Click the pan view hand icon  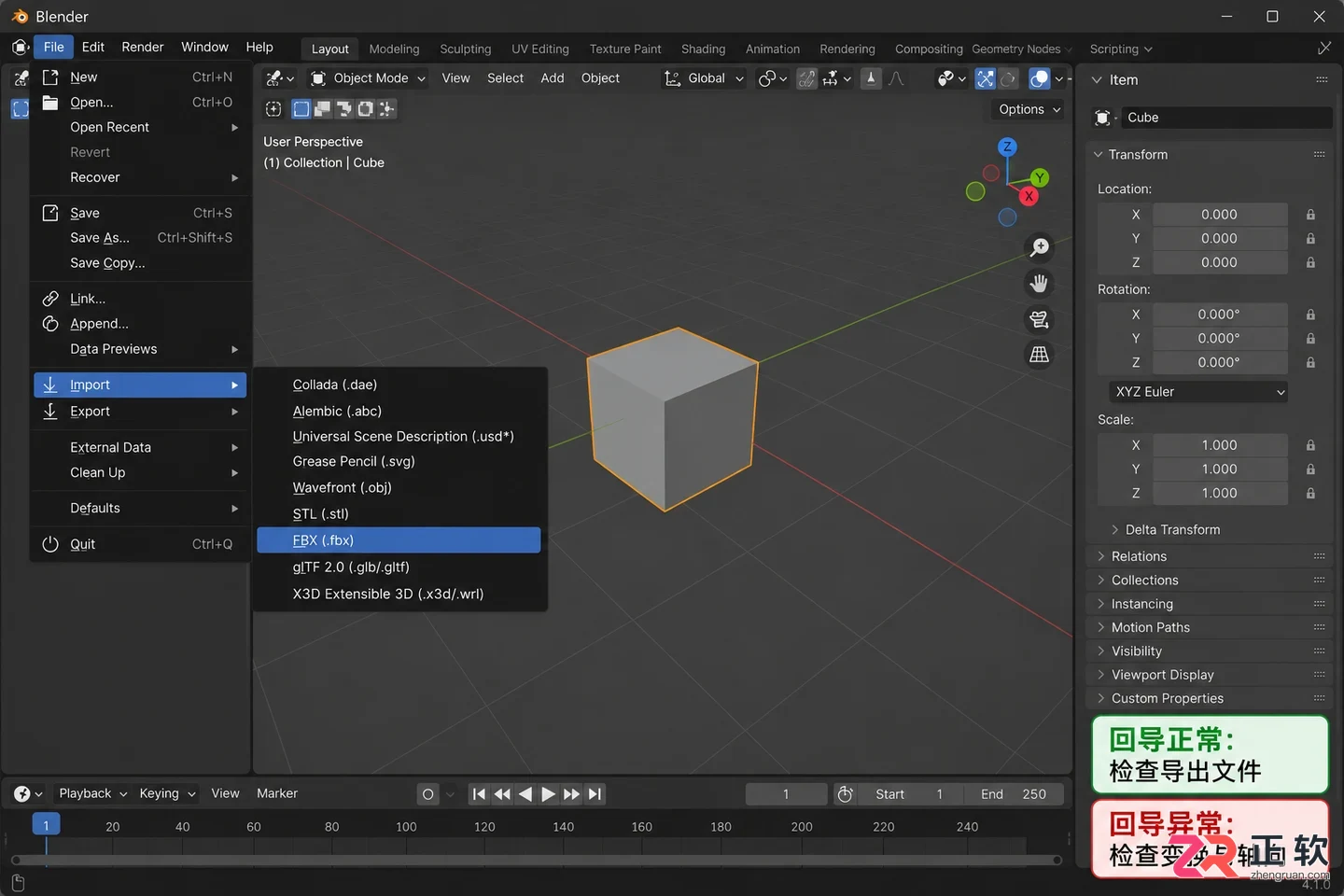pyautogui.click(x=1039, y=283)
